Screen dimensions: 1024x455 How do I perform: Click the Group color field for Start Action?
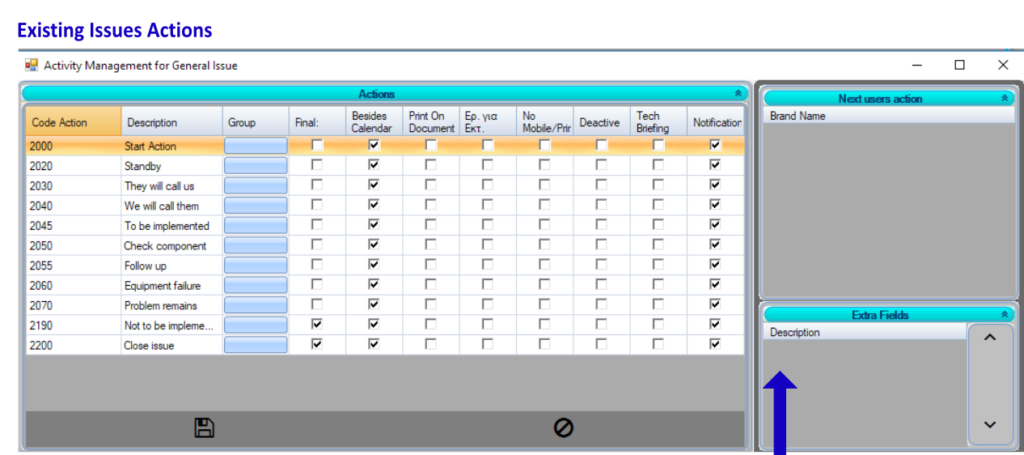(255, 146)
